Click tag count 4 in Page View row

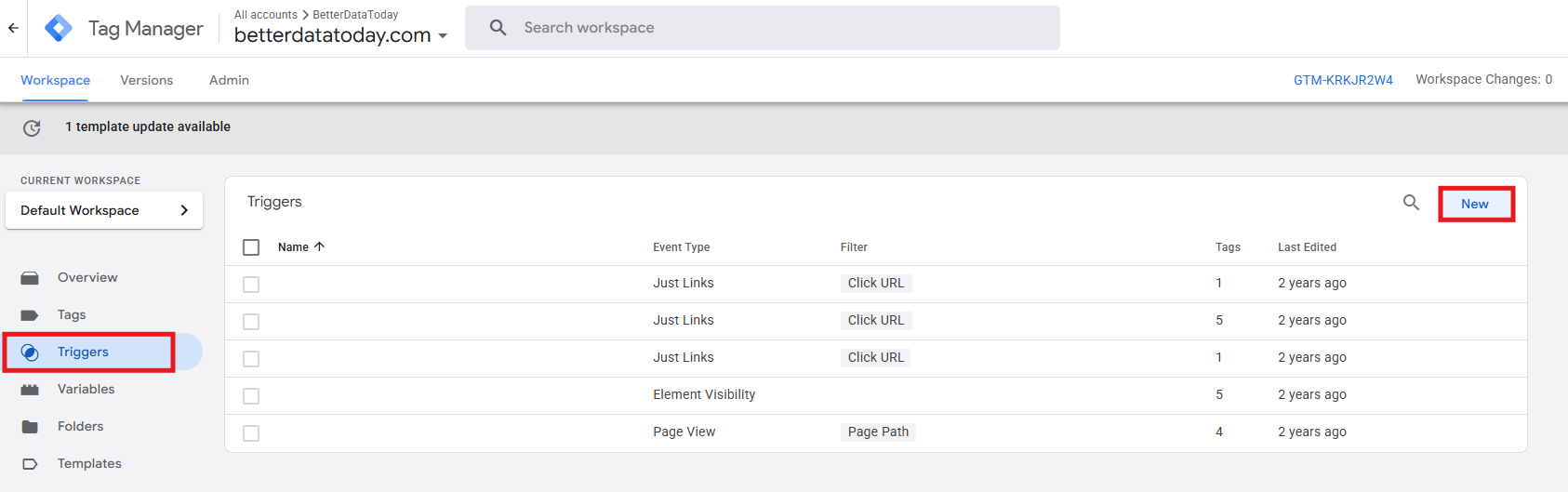click(1219, 432)
